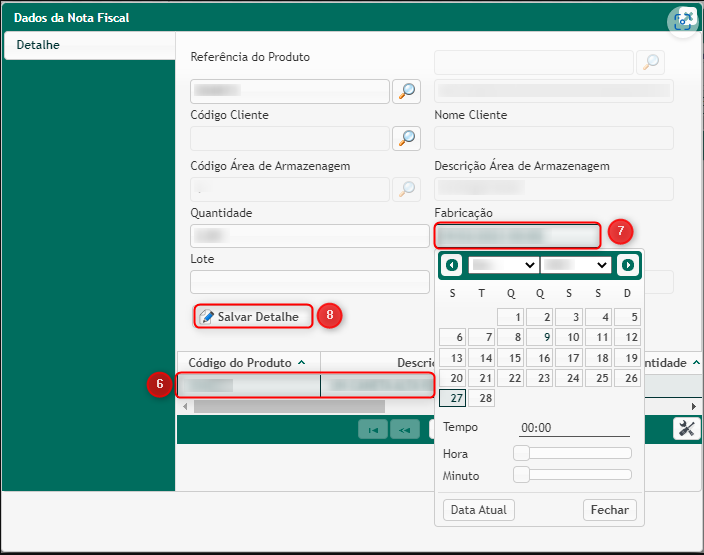Open the year dropdown in calendar

click(575, 265)
